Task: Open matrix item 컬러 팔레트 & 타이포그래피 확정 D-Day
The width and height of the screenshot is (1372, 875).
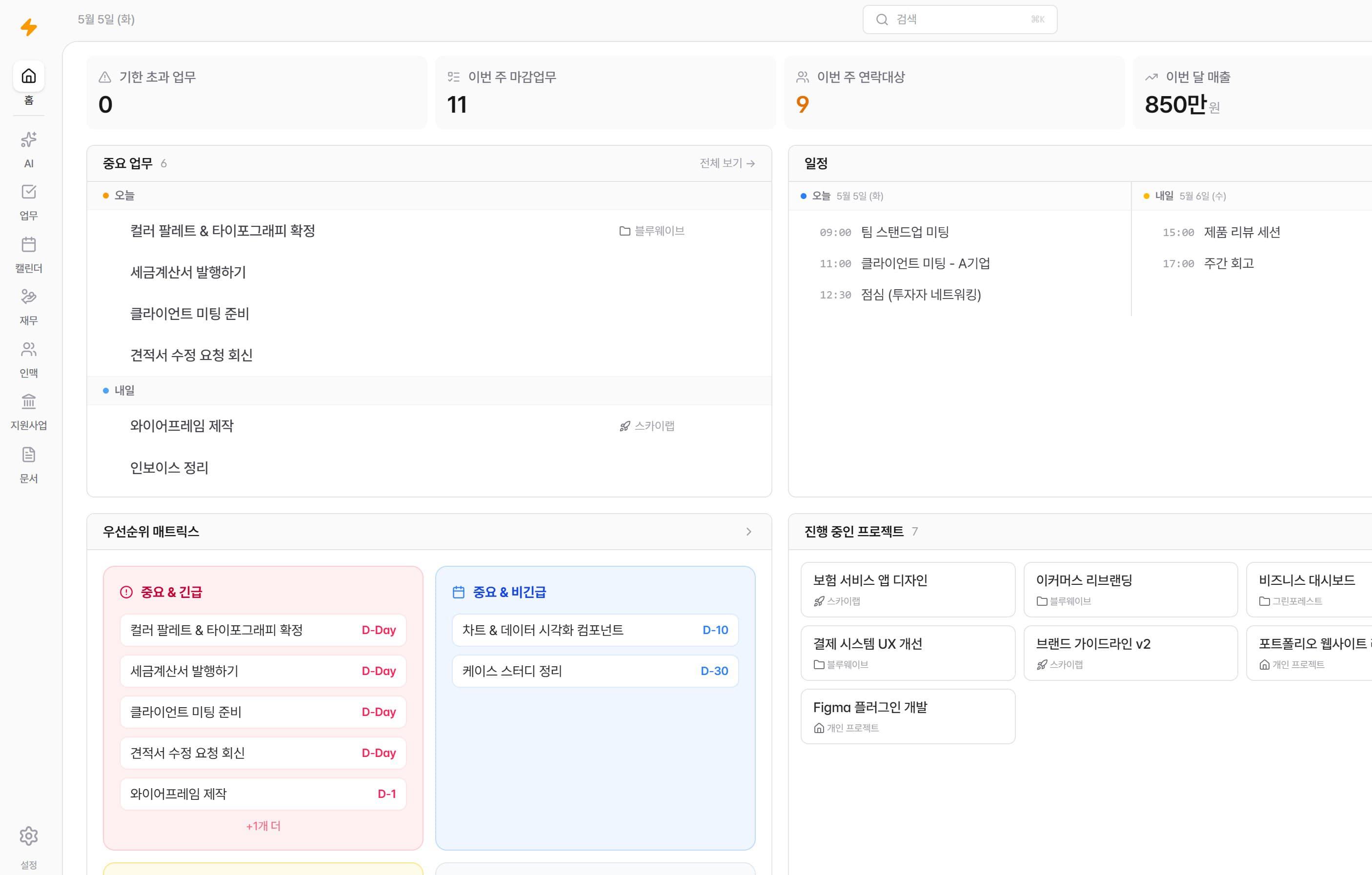Action: tap(263, 630)
